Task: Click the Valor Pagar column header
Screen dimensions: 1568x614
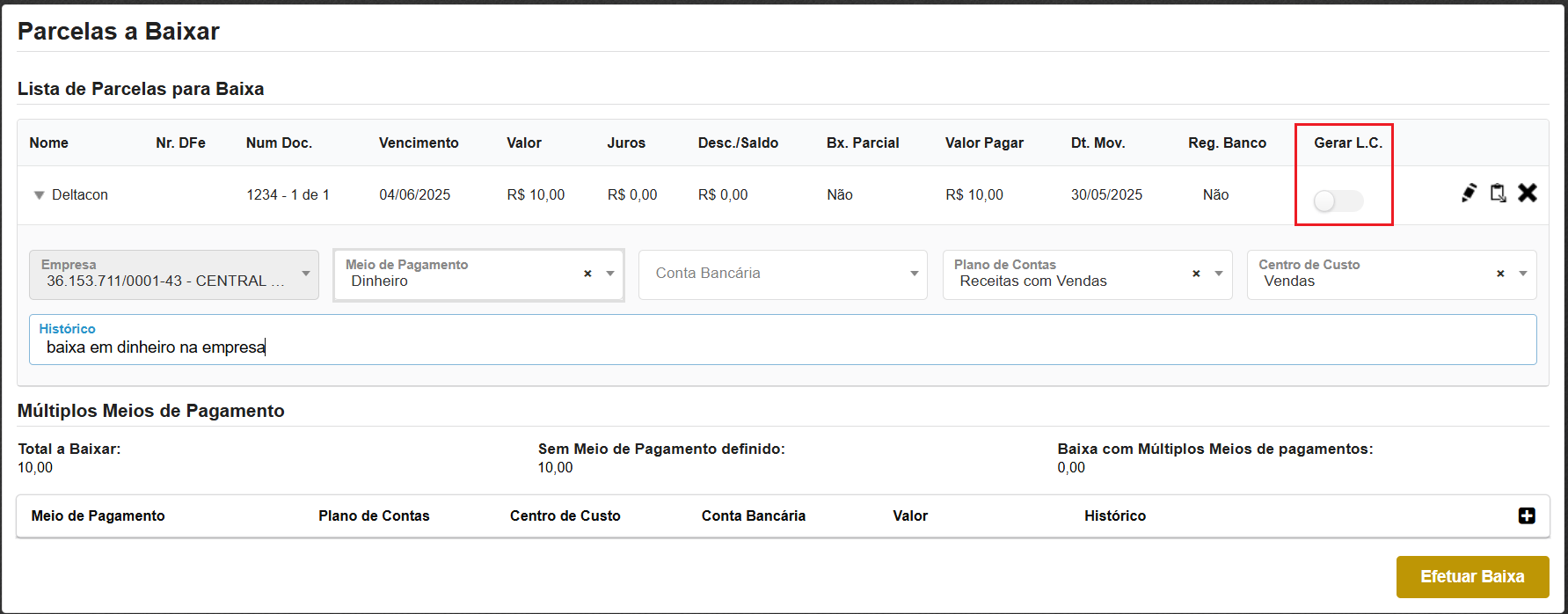Action: [x=984, y=143]
